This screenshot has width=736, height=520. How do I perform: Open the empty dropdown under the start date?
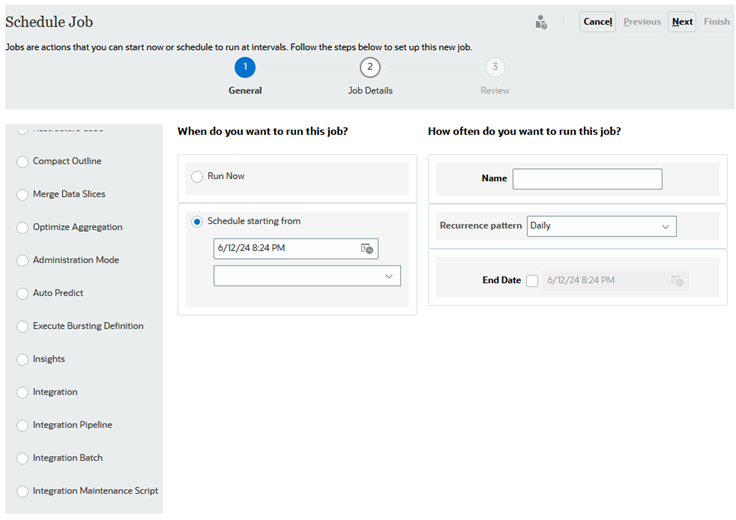coord(307,276)
